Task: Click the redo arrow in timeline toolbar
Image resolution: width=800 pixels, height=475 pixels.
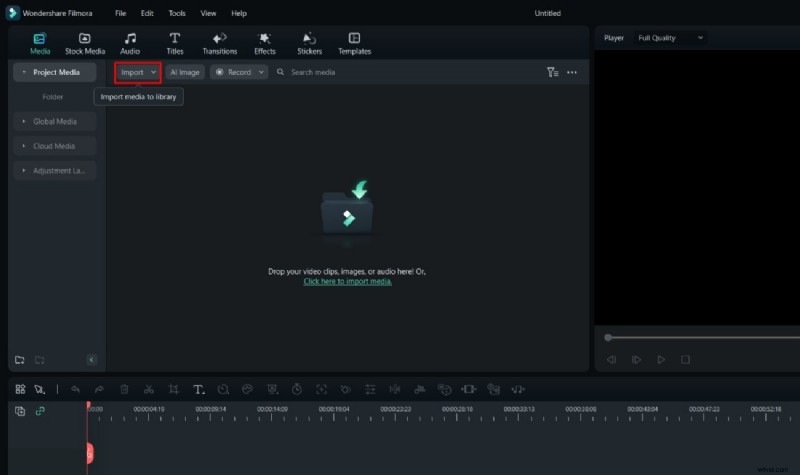Action: (99, 389)
